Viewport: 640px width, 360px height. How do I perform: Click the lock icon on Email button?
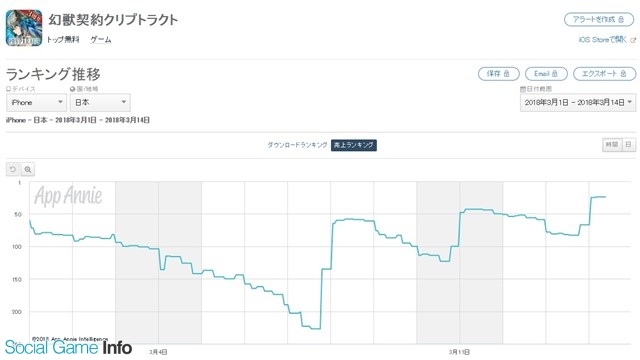point(555,74)
